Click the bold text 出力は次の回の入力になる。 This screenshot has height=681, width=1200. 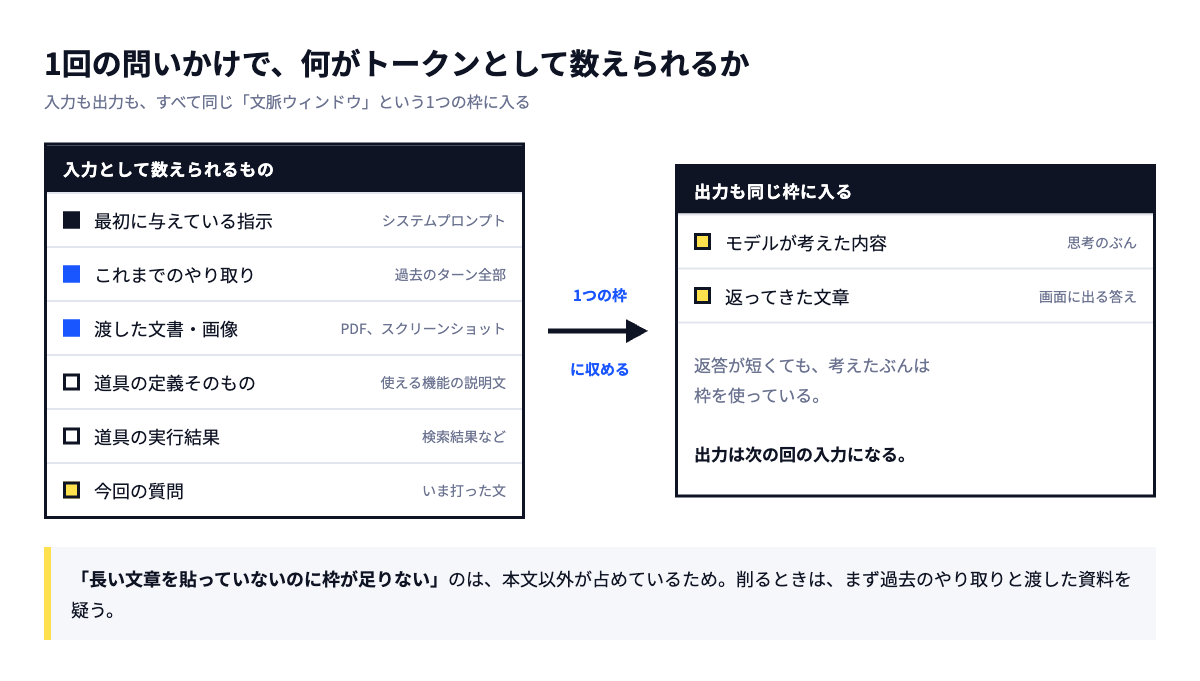tap(800, 456)
